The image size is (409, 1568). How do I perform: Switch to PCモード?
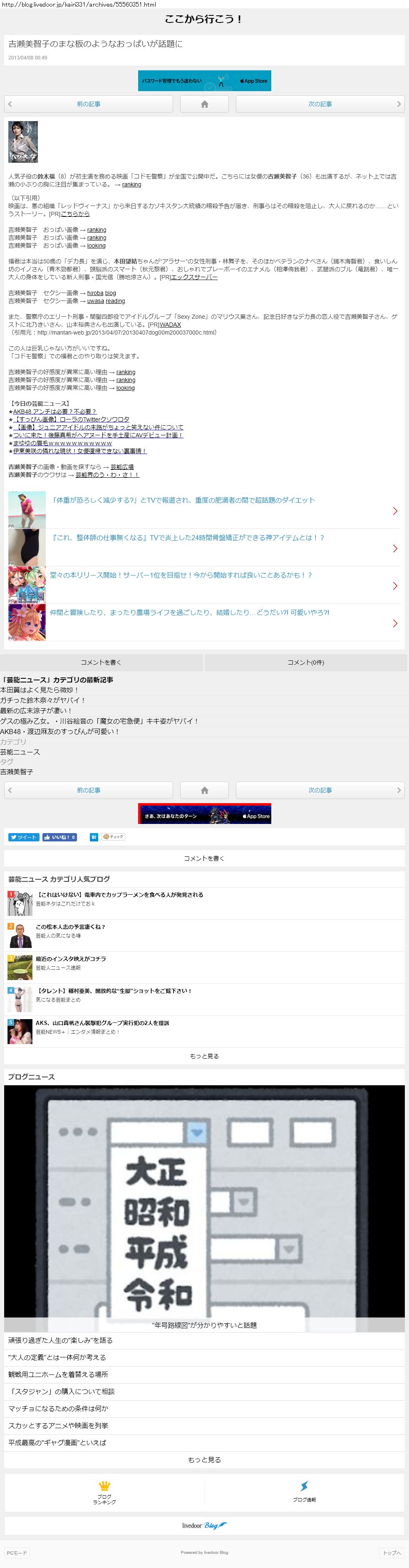click(x=16, y=1553)
